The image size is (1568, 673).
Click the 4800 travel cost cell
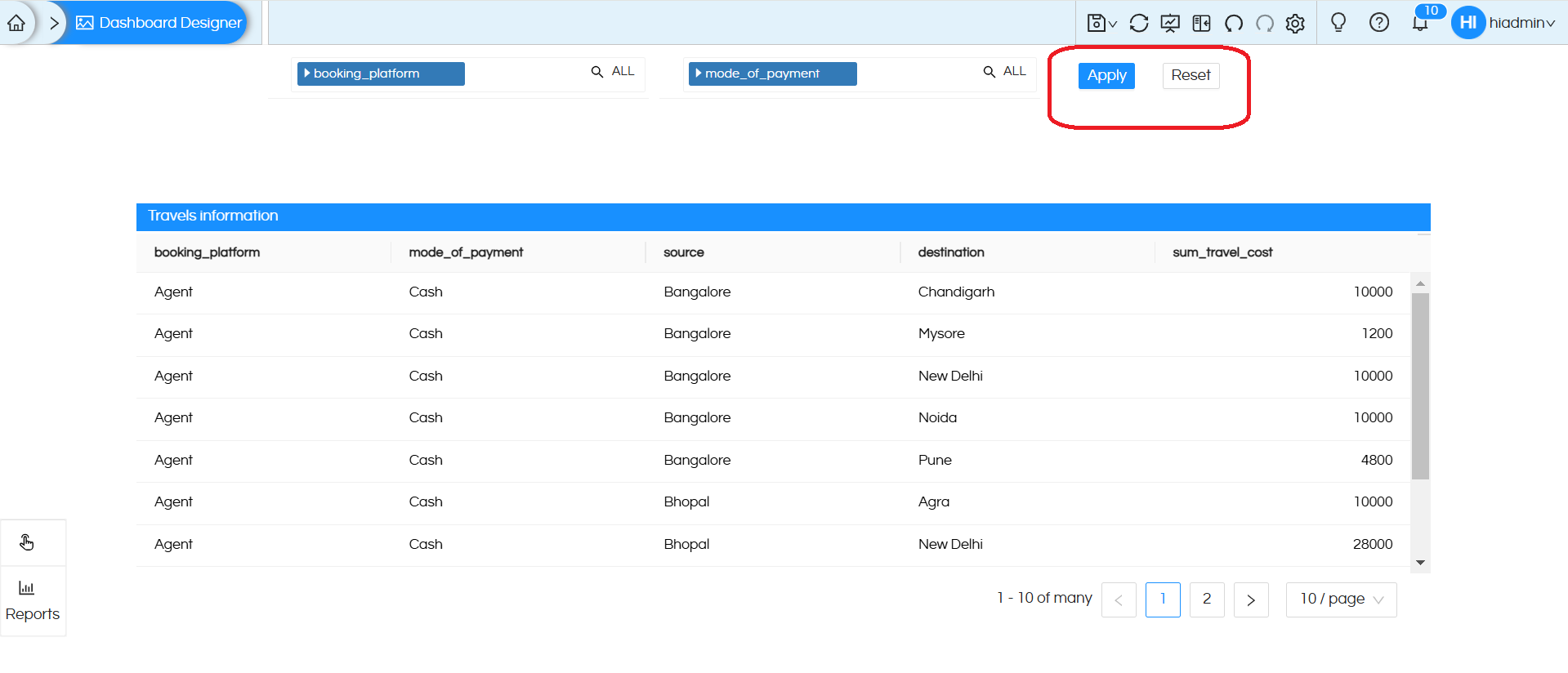[x=1377, y=460]
